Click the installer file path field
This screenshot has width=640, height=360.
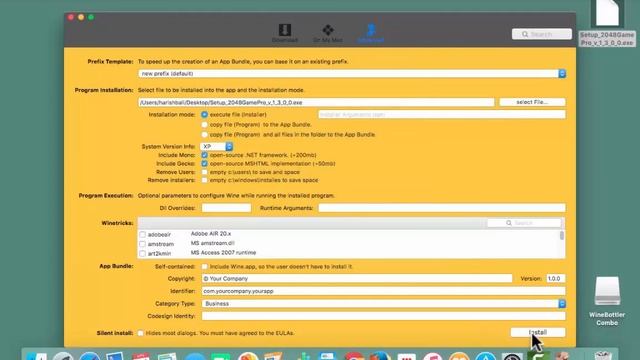pos(316,102)
